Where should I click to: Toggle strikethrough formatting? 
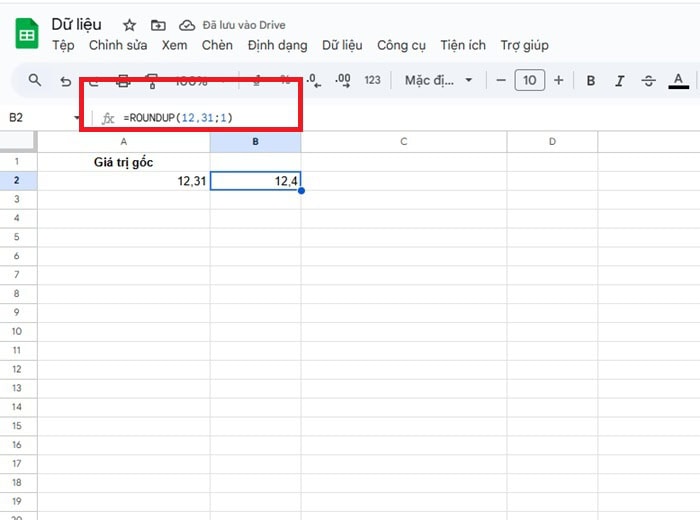pyautogui.click(x=648, y=81)
